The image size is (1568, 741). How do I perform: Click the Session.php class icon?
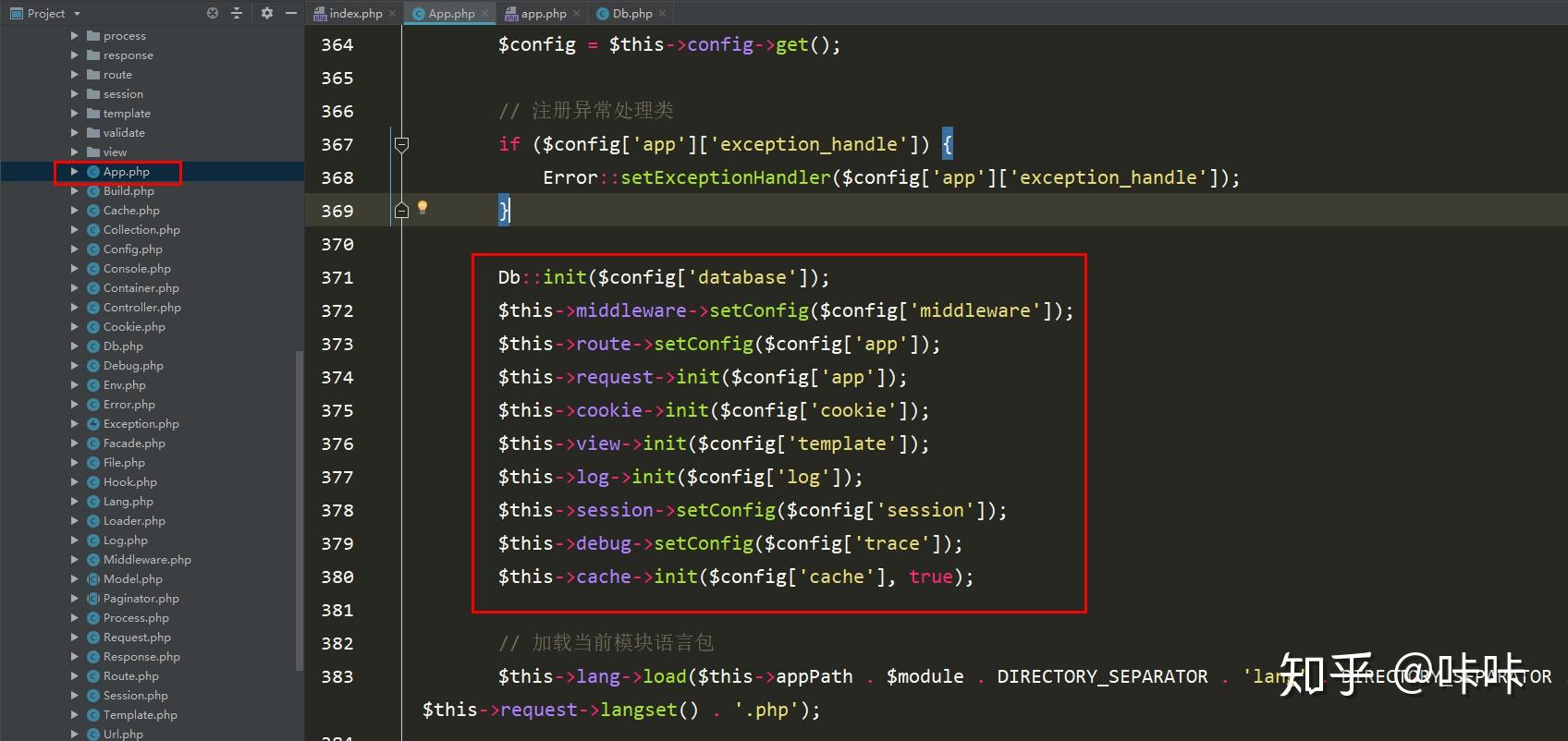pyautogui.click(x=93, y=696)
